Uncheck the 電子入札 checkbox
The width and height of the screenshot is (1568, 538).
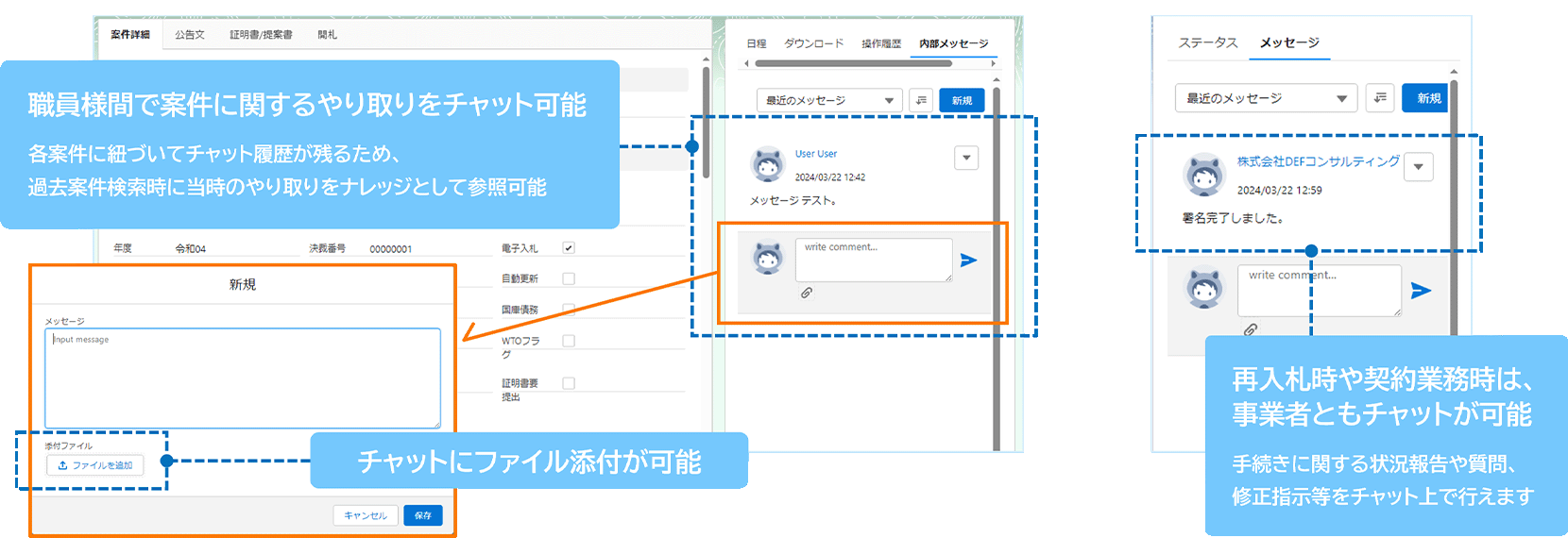coord(569,248)
